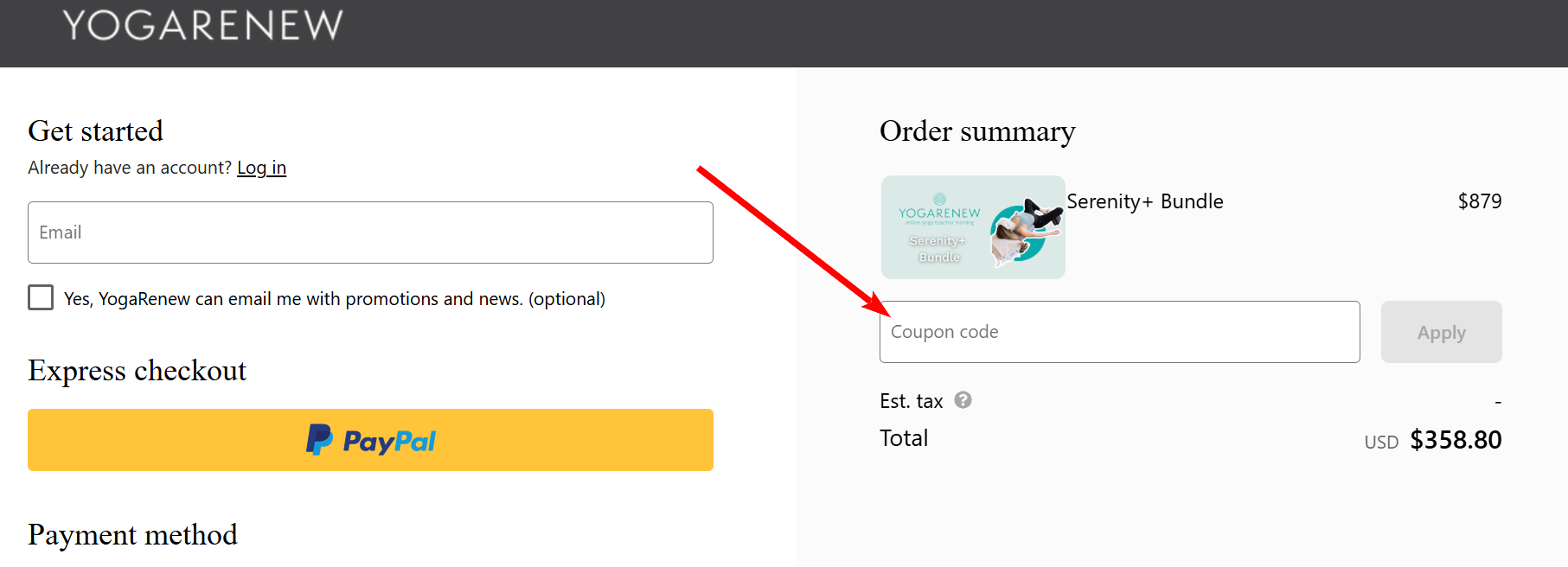This screenshot has width=1568, height=567.
Task: Start express checkout with PayPal
Action: tap(370, 440)
